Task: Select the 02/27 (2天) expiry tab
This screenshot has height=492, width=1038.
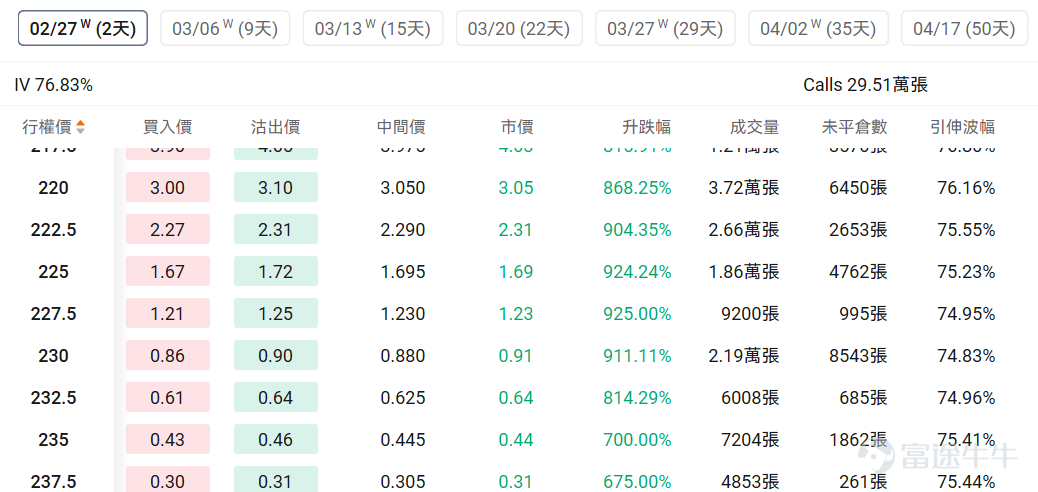Action: (83, 28)
